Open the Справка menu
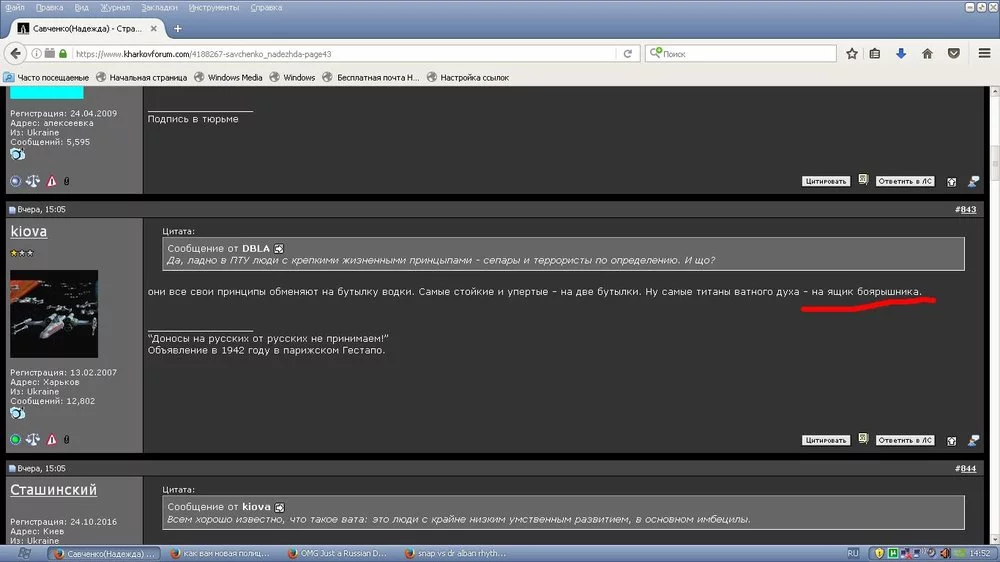This screenshot has width=1000, height=562. point(266,8)
